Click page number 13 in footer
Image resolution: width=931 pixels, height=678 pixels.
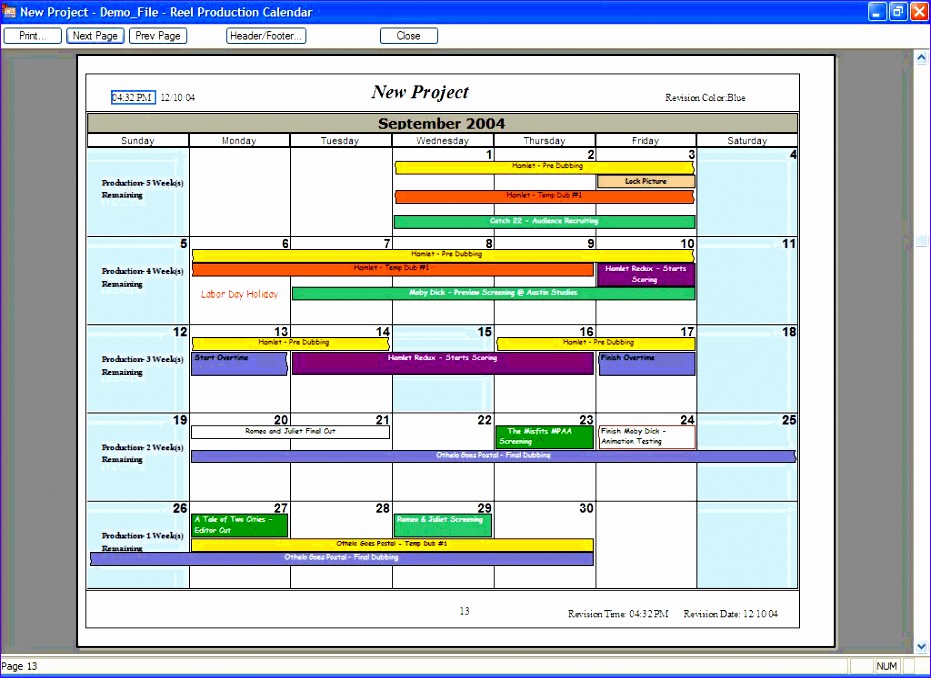(x=464, y=611)
